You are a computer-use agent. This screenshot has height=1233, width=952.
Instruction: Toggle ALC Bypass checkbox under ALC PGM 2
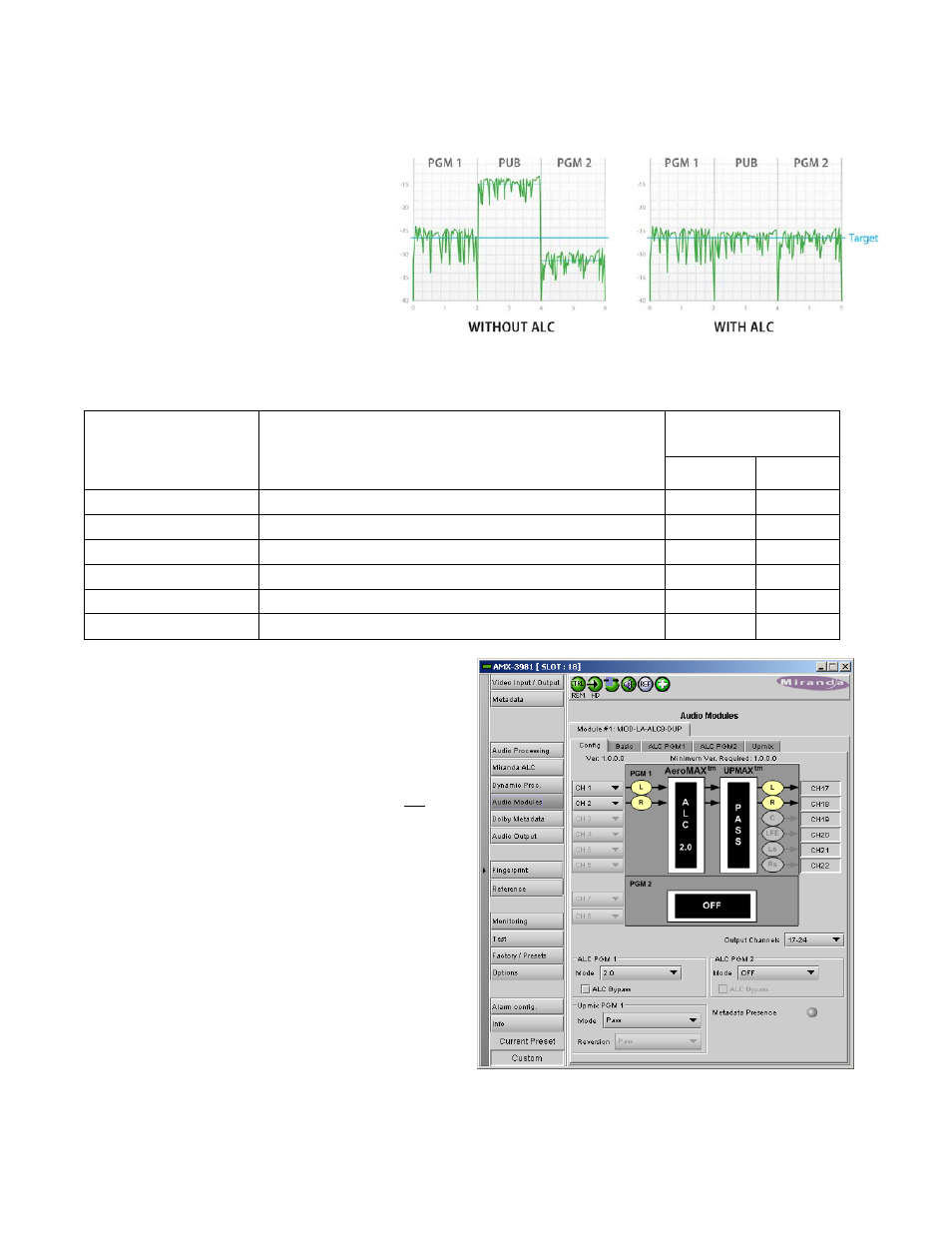click(x=723, y=989)
